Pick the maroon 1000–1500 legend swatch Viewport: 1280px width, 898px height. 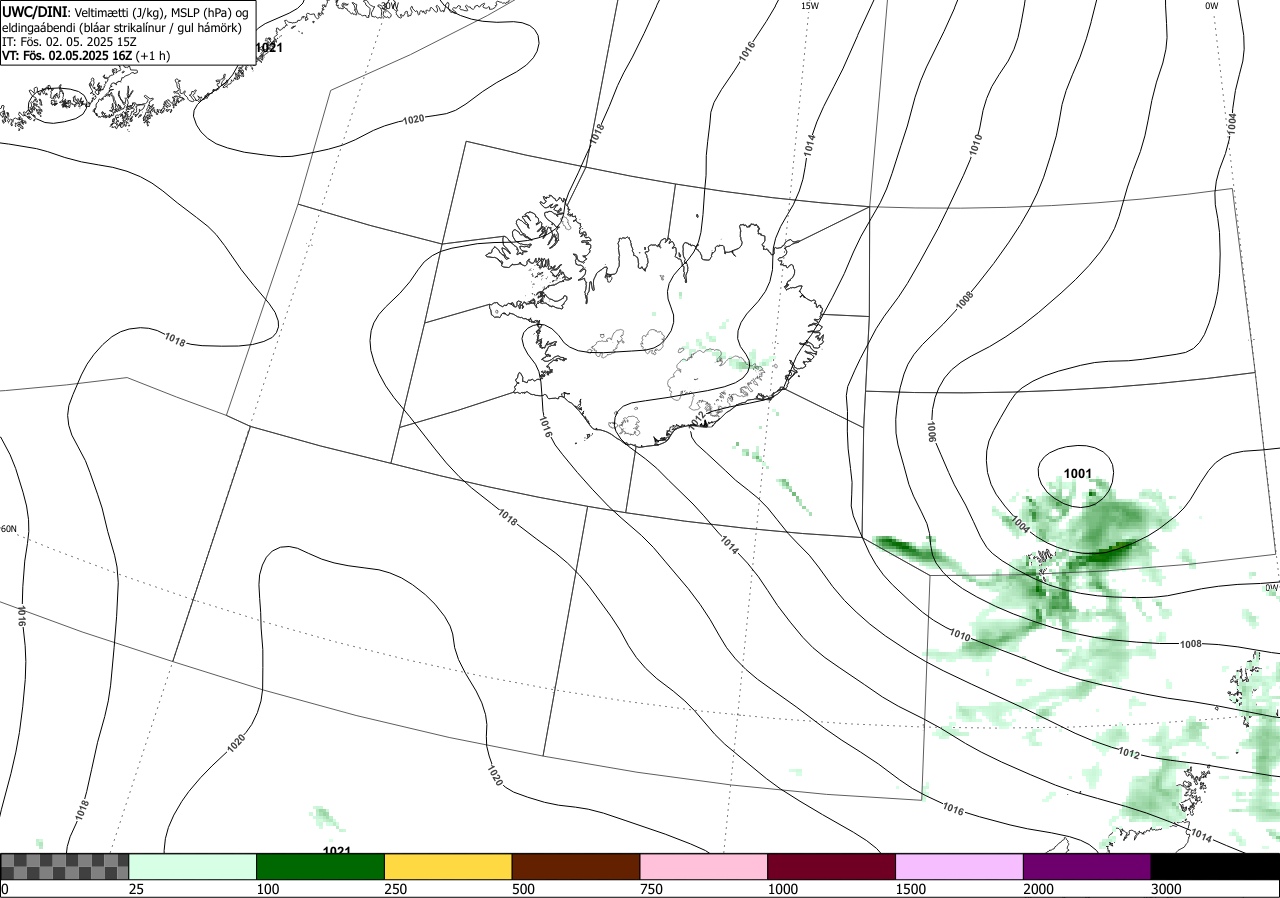tap(832, 866)
